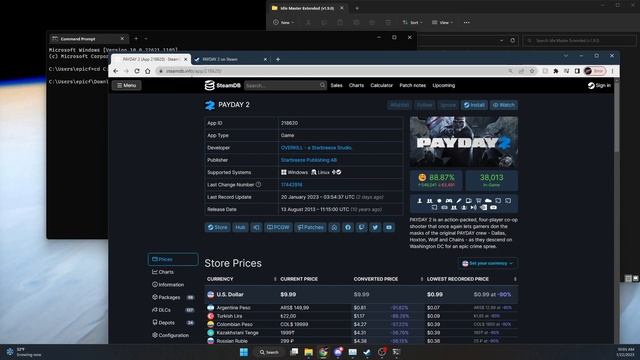
Task: Open the YouTube link button
Action: click(389, 227)
